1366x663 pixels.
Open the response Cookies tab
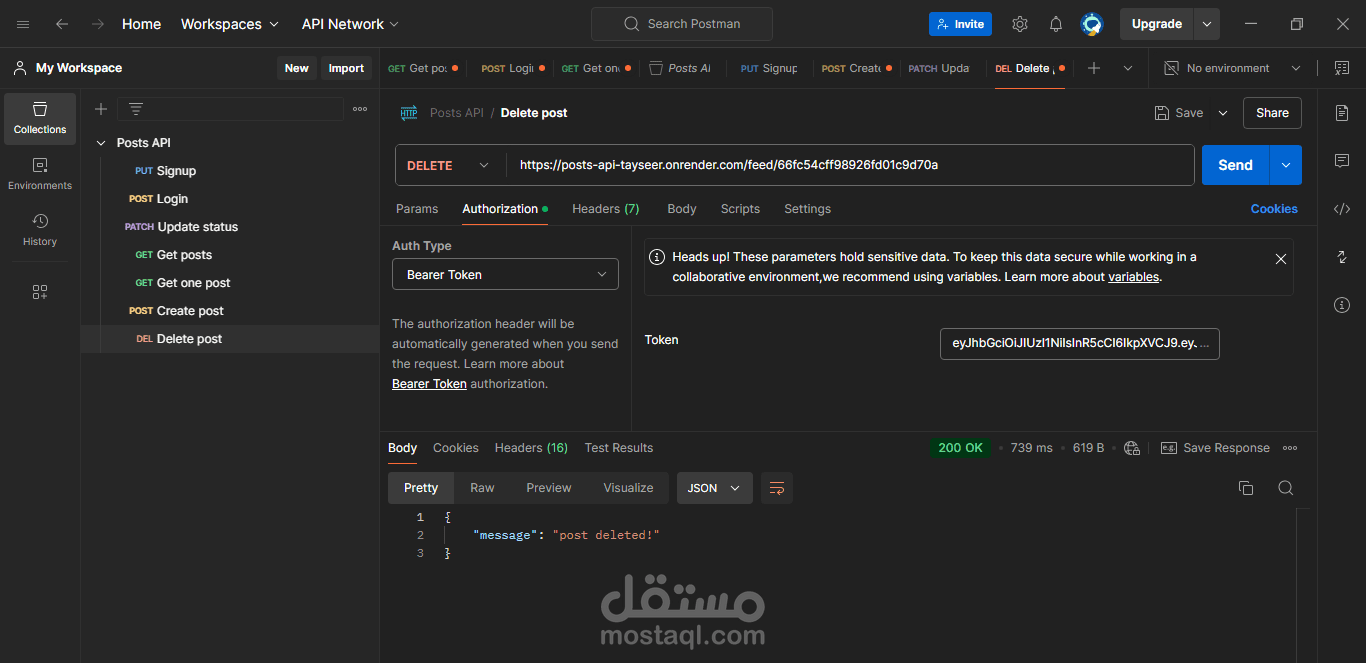[x=456, y=448]
